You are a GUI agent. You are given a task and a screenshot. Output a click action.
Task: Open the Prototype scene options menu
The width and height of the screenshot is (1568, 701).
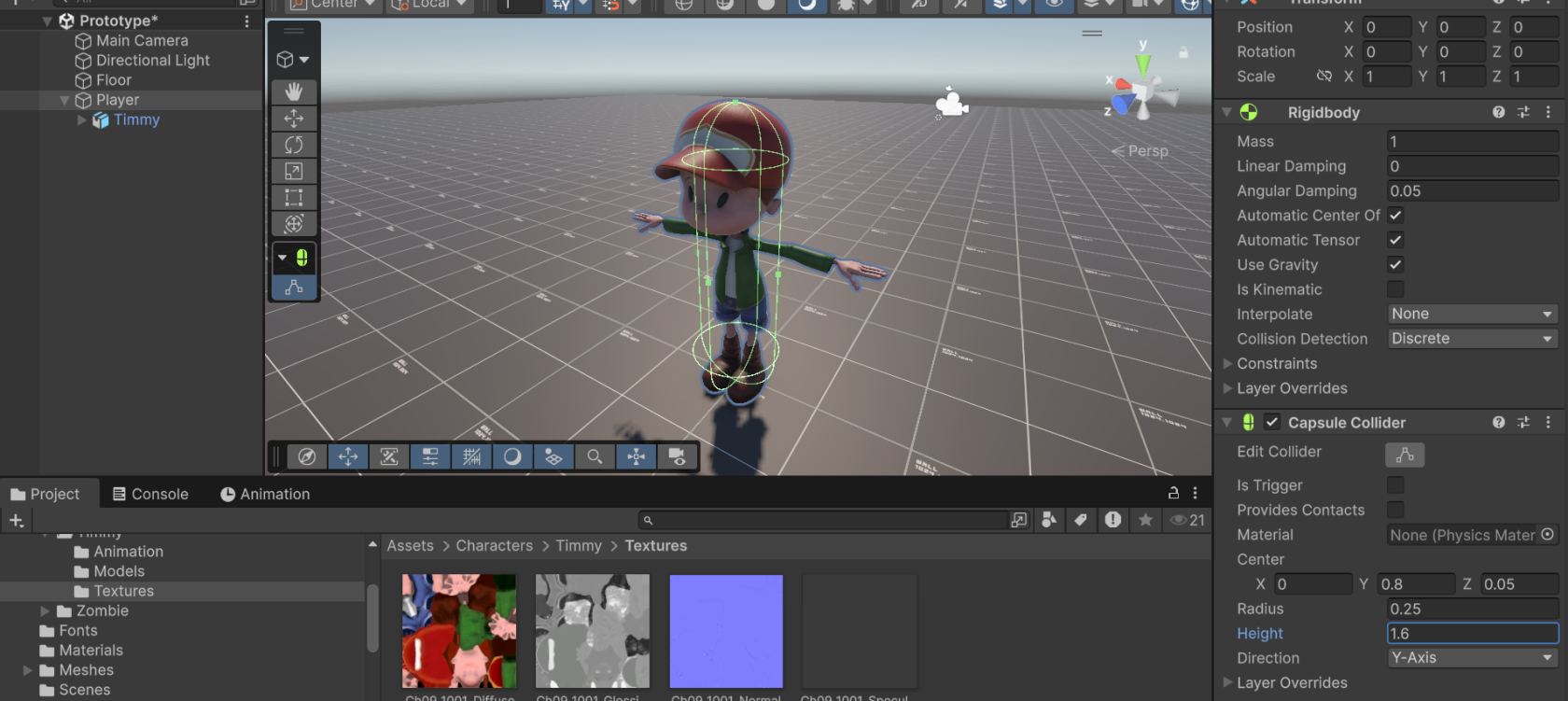pos(247,21)
